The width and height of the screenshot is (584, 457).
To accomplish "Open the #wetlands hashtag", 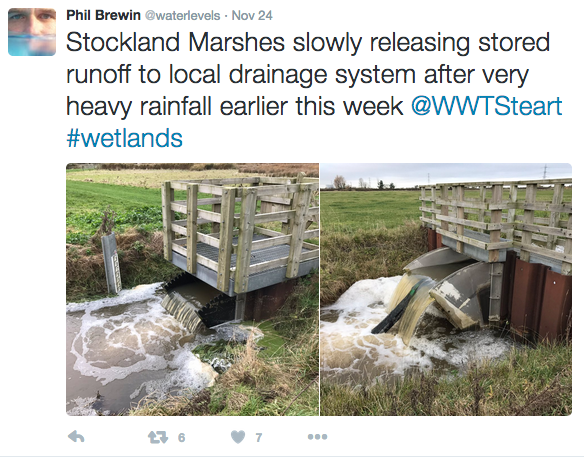I will [124, 138].
